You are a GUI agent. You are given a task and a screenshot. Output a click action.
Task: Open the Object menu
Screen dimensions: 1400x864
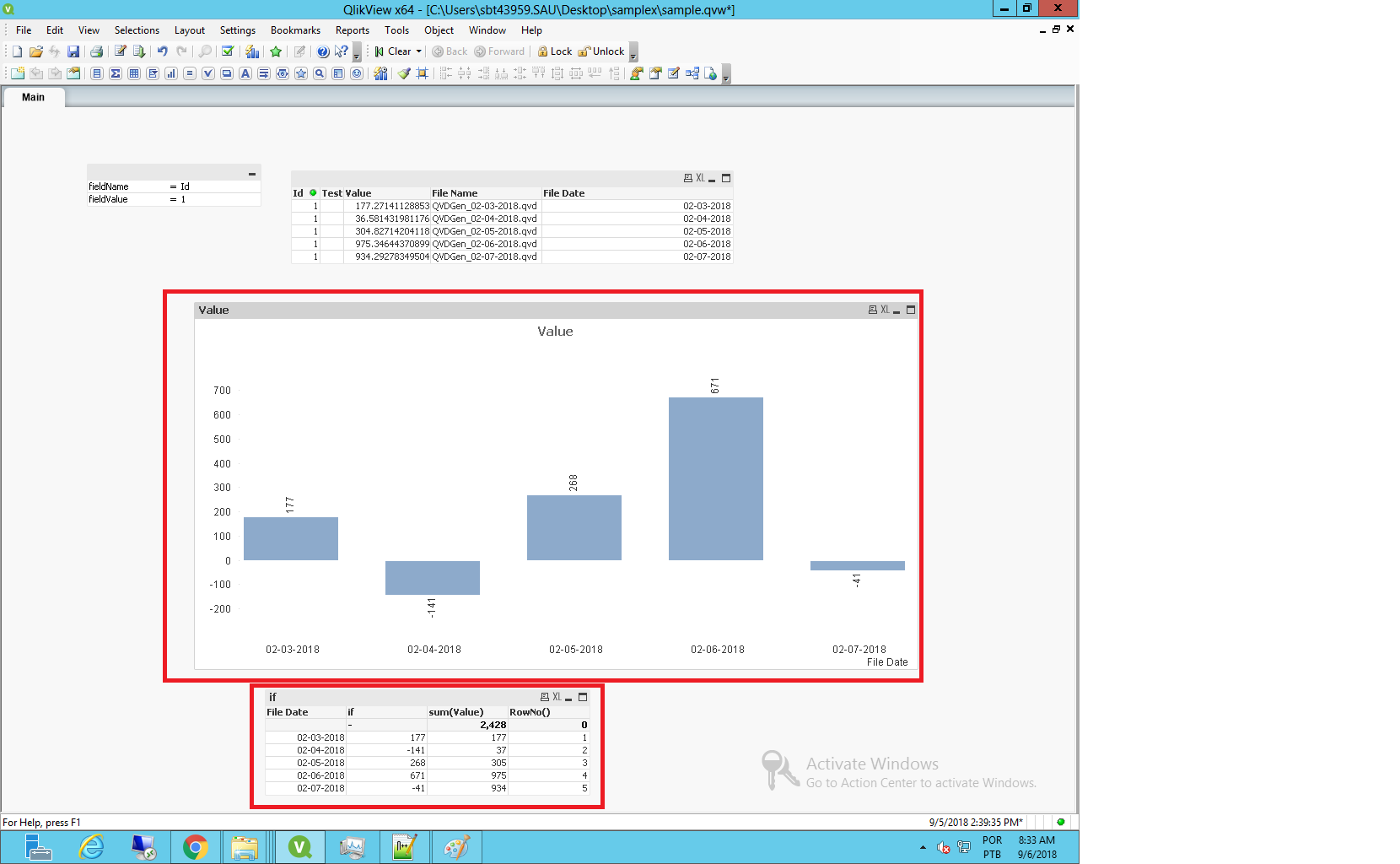[439, 30]
